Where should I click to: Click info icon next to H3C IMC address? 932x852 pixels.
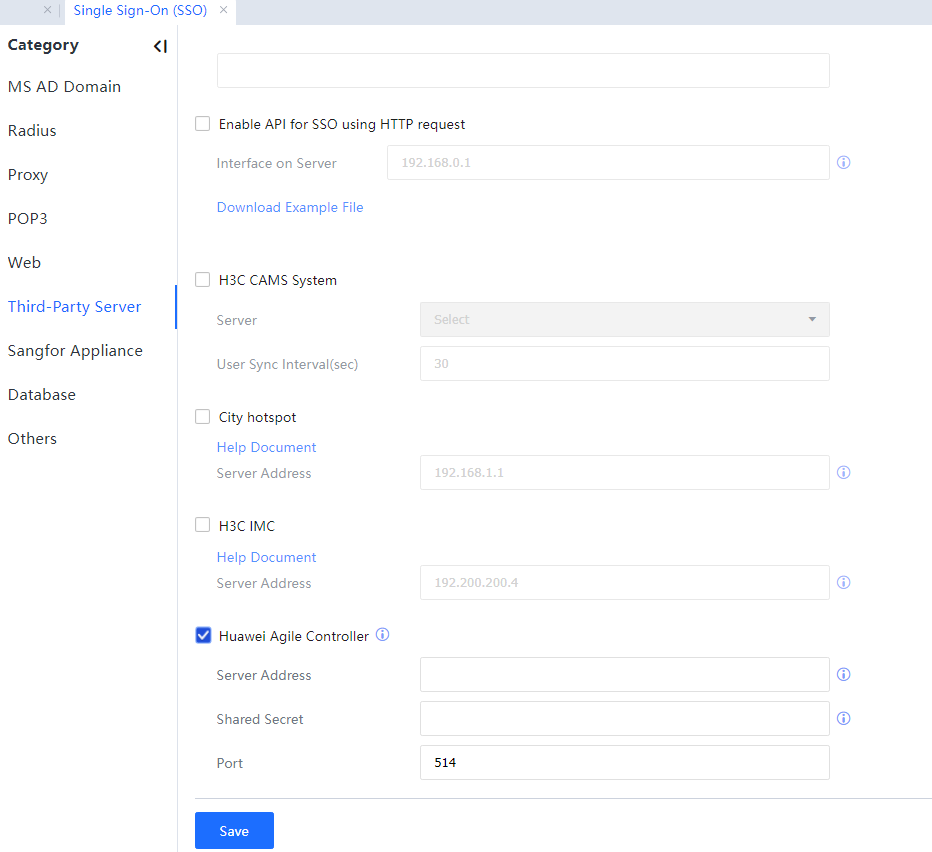coord(843,582)
